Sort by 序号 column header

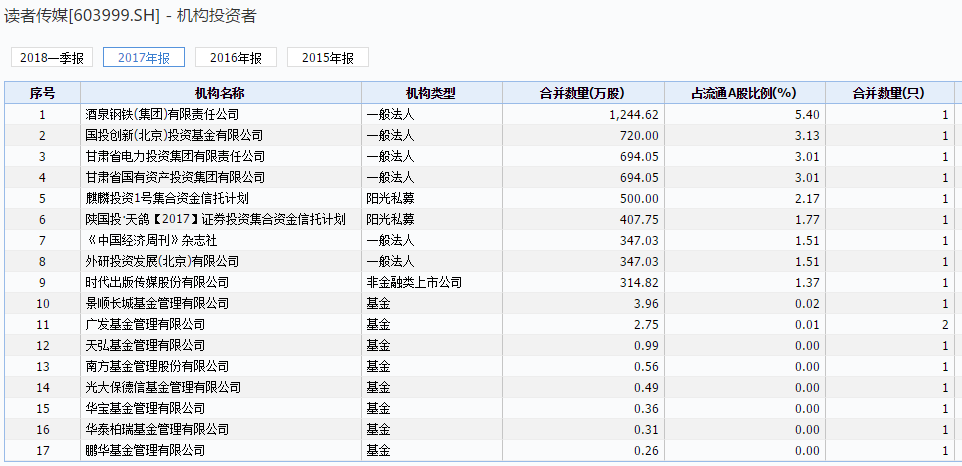(x=42, y=93)
